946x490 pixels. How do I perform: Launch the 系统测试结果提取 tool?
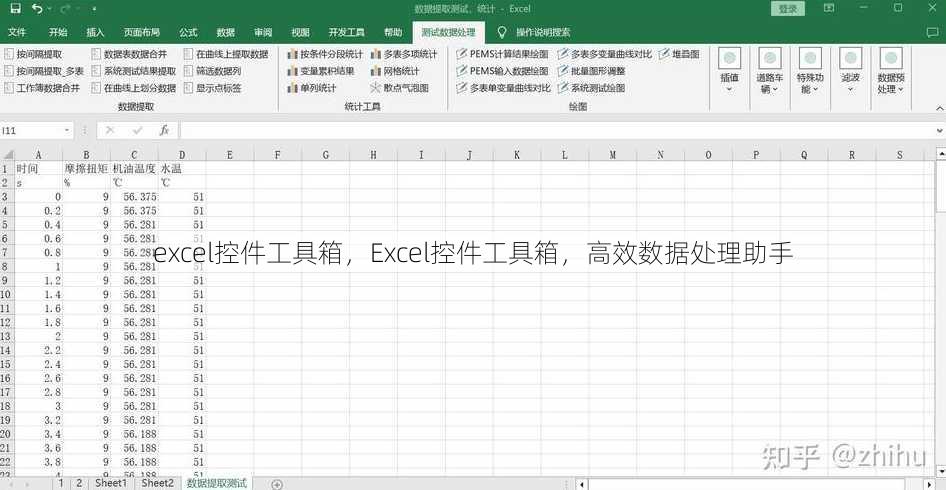point(133,71)
